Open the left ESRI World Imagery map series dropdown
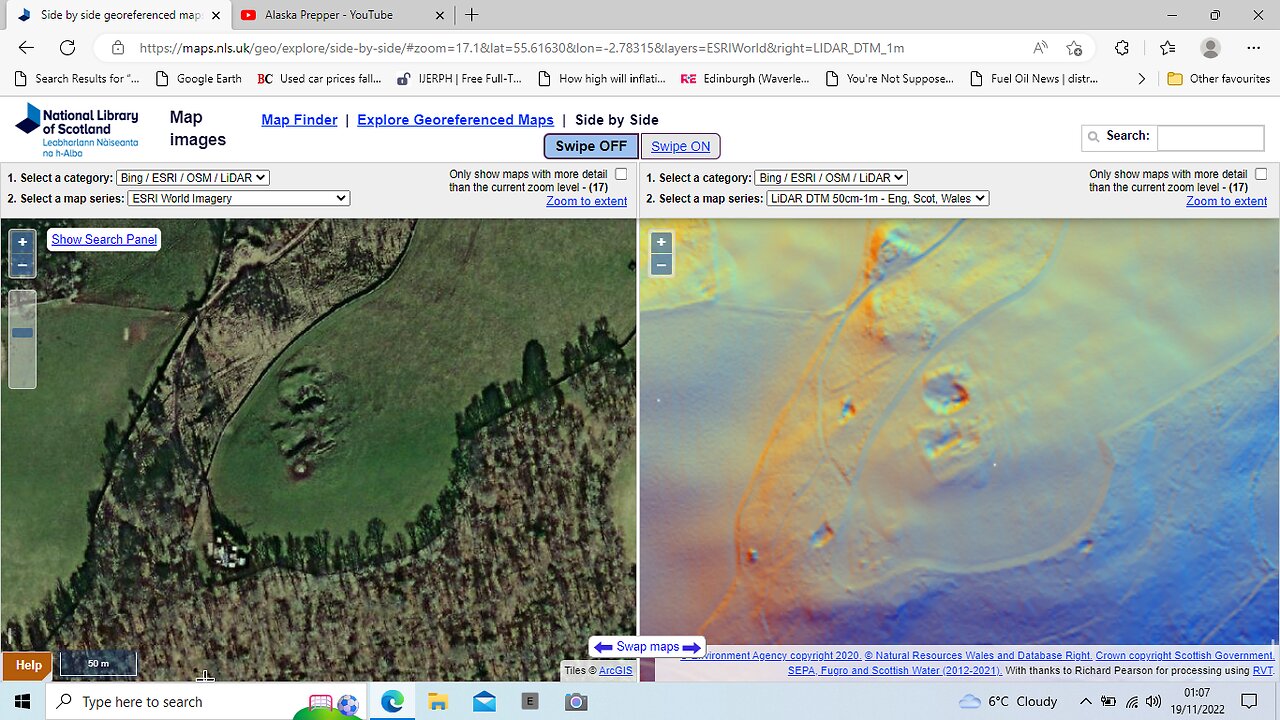This screenshot has width=1280, height=720. [x=238, y=198]
